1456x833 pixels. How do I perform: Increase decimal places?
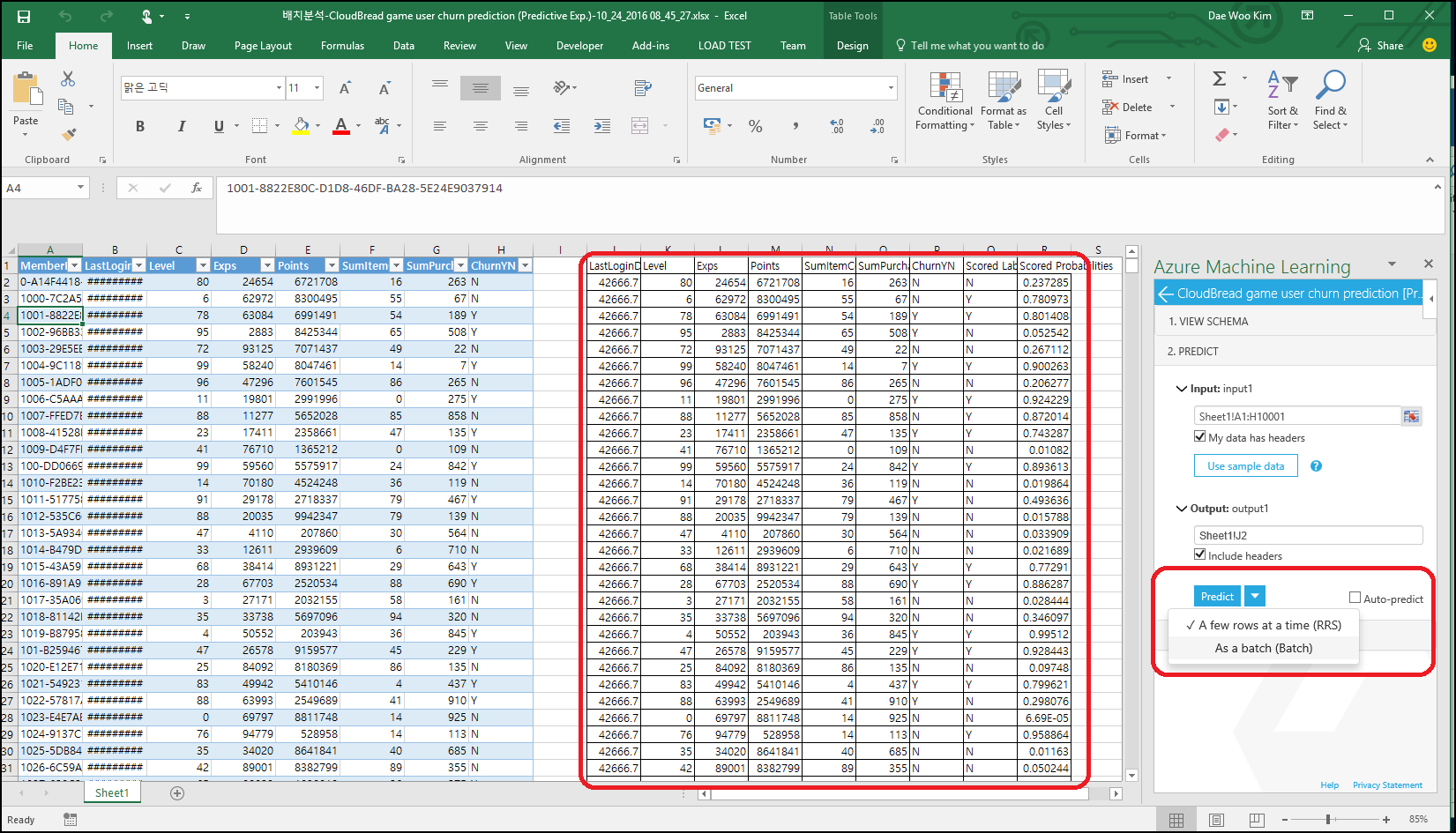tap(836, 126)
